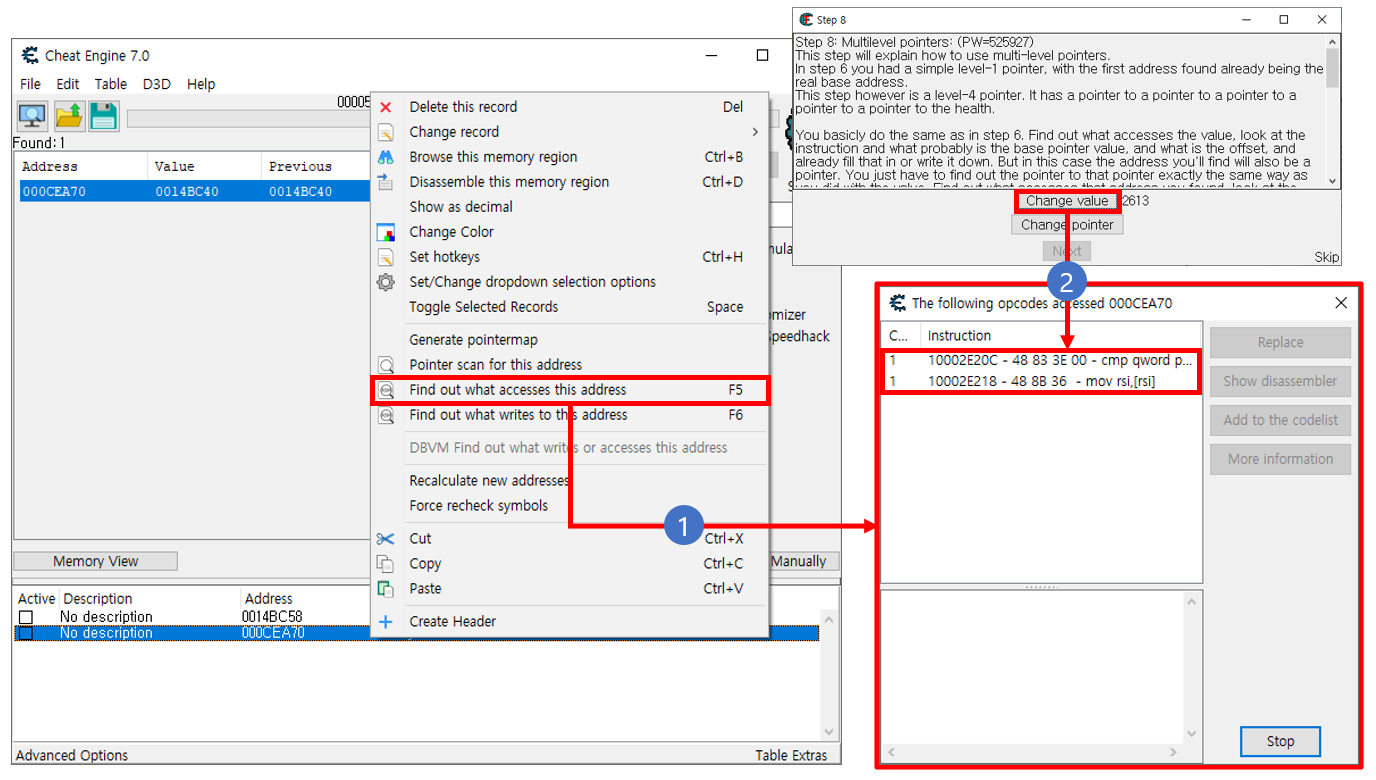Open the Change Color menu entry
Screen dimensions: 1376x780
568,232
